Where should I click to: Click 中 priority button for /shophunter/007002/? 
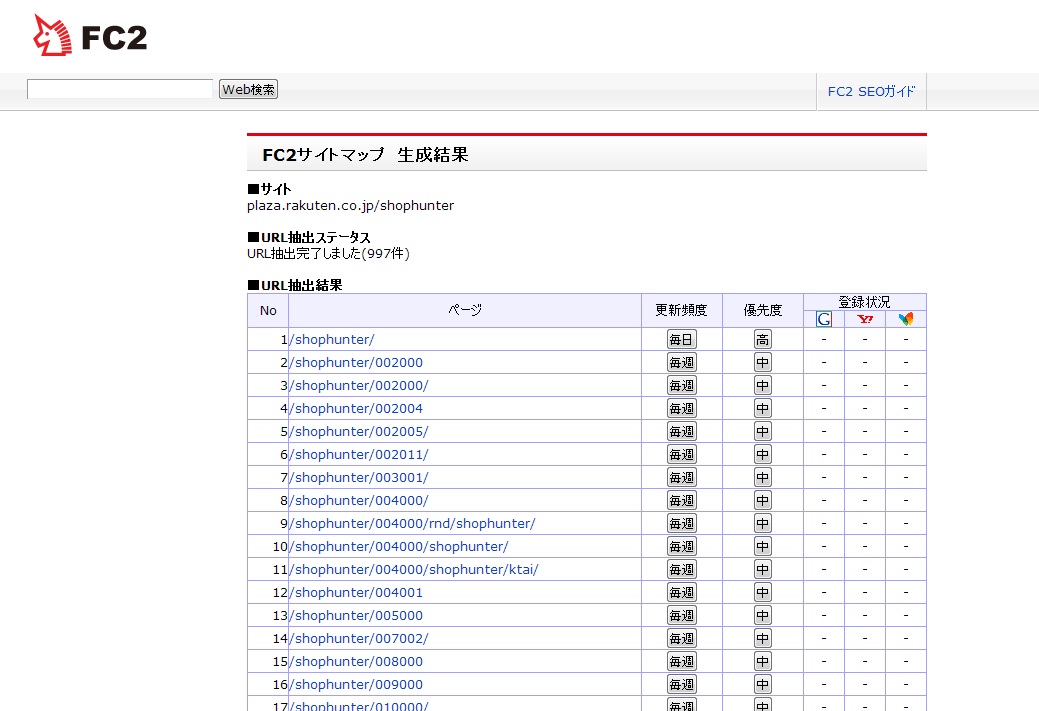tap(763, 639)
